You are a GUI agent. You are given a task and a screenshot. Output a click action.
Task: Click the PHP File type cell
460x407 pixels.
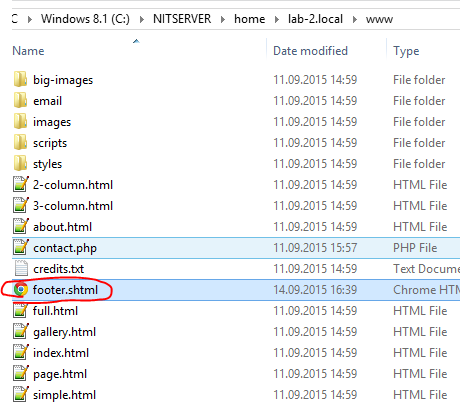415,248
